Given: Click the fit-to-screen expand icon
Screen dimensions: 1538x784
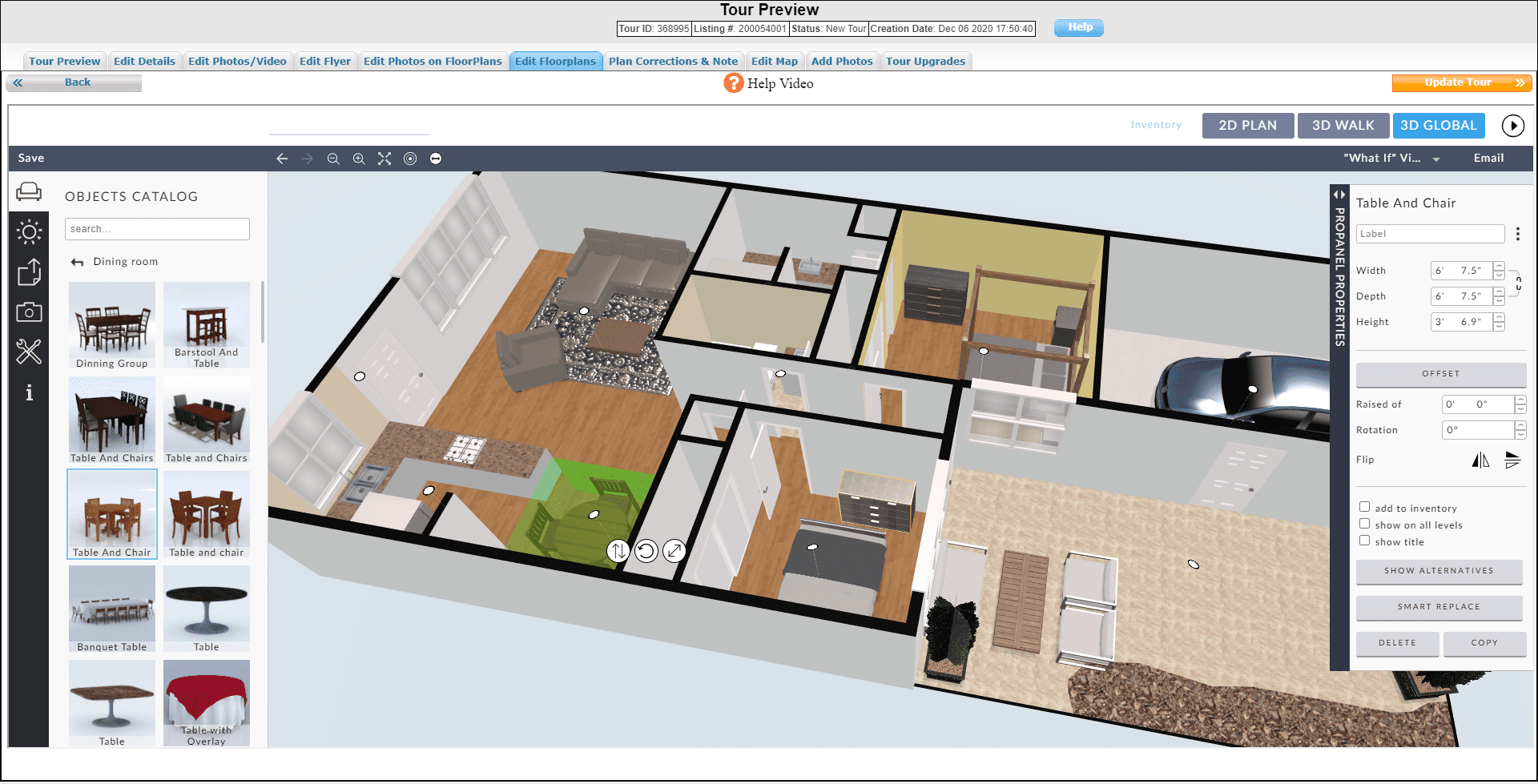Looking at the screenshot, I should point(384,159).
